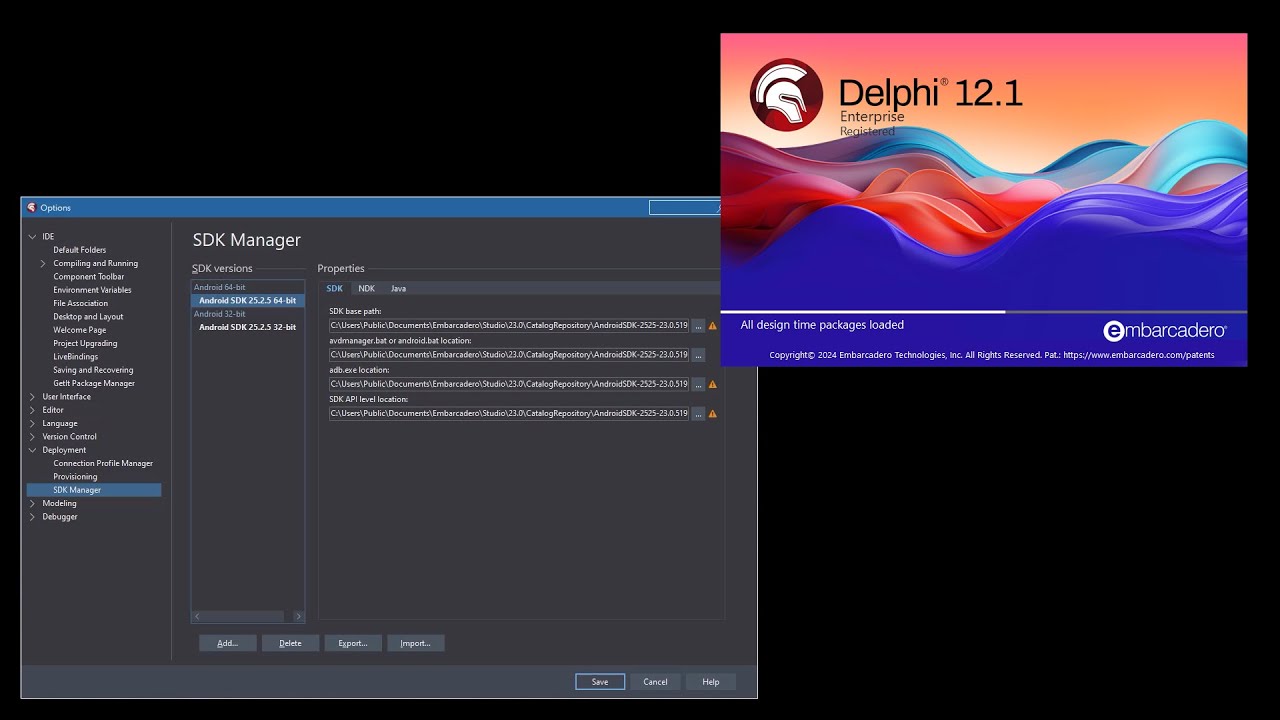
Task: Select GetIt Package Manager in the tree
Action: coord(94,384)
